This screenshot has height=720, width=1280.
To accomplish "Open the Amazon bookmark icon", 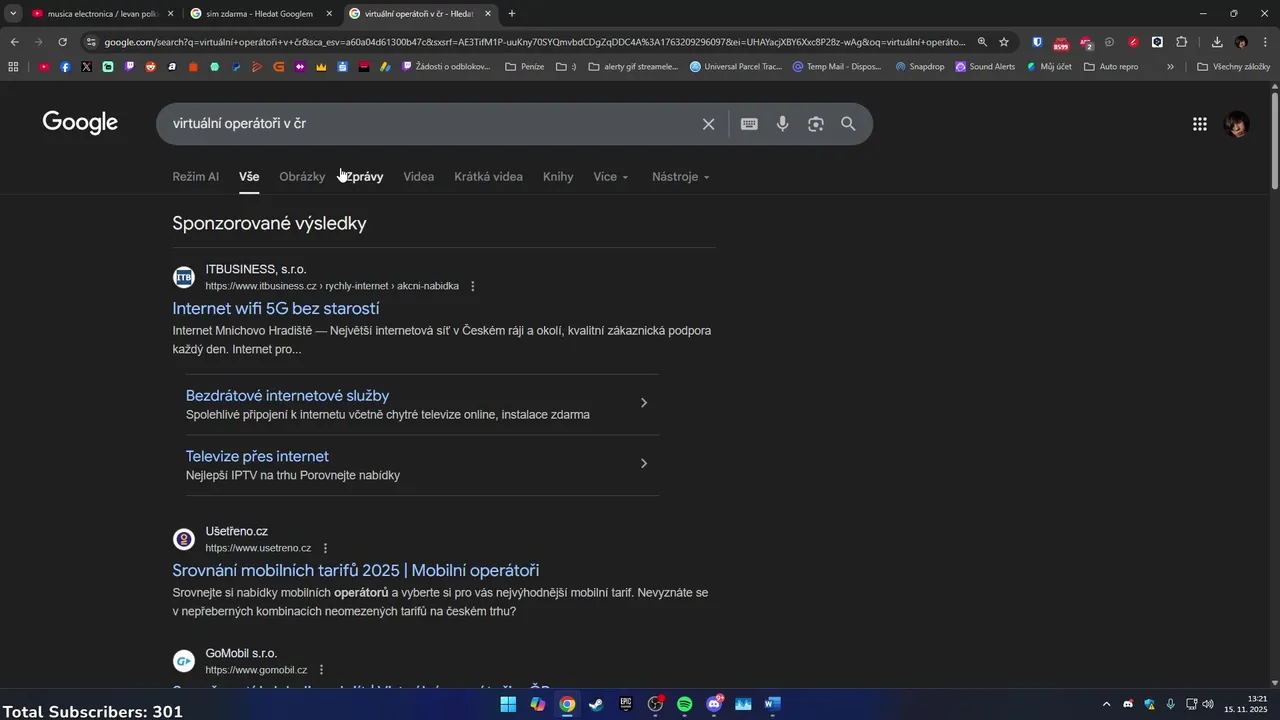I will pos(172,67).
